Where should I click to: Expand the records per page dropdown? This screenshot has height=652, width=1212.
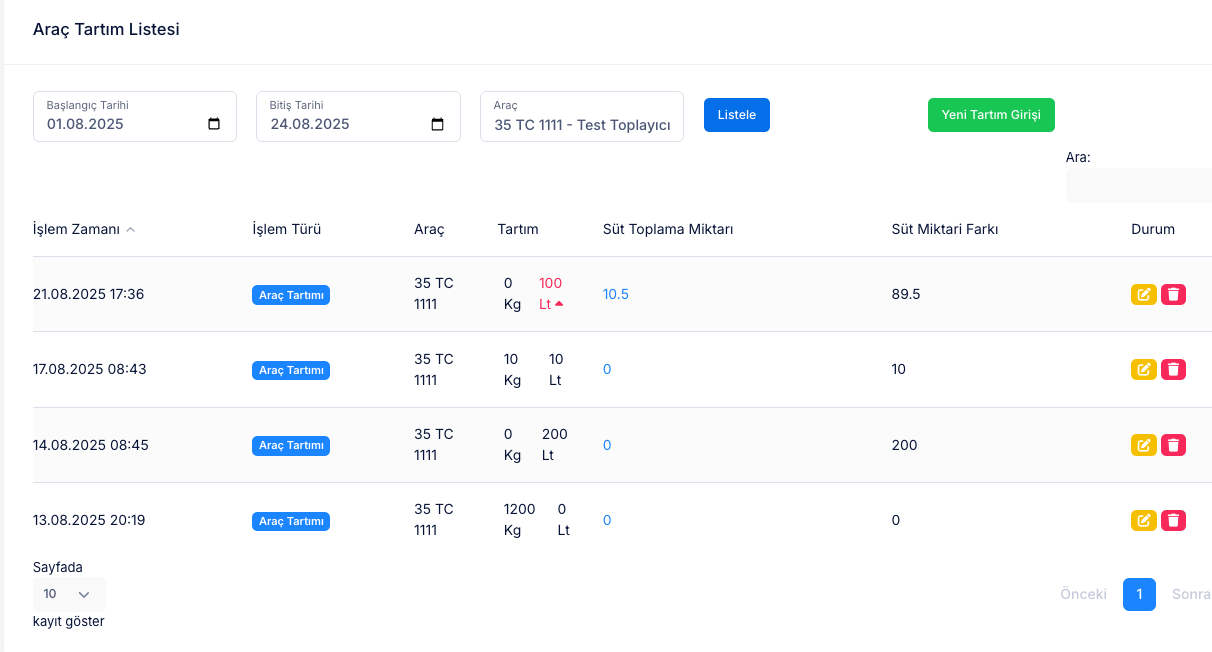point(69,594)
